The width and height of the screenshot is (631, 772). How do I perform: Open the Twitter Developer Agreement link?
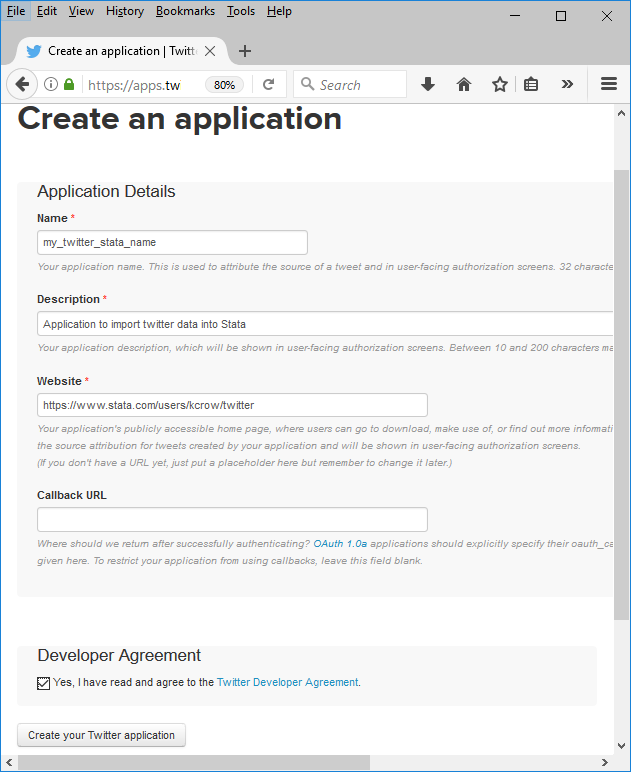tap(287, 682)
